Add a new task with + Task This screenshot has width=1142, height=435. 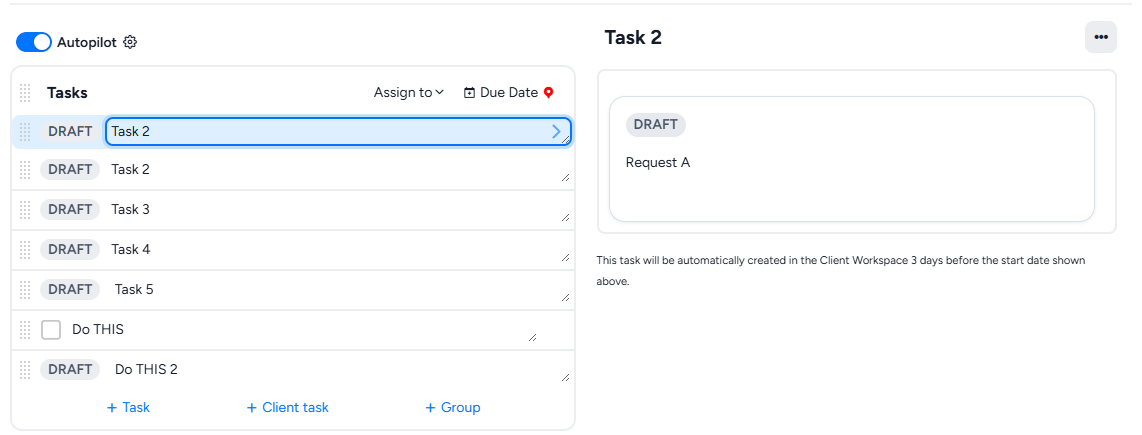coord(128,407)
